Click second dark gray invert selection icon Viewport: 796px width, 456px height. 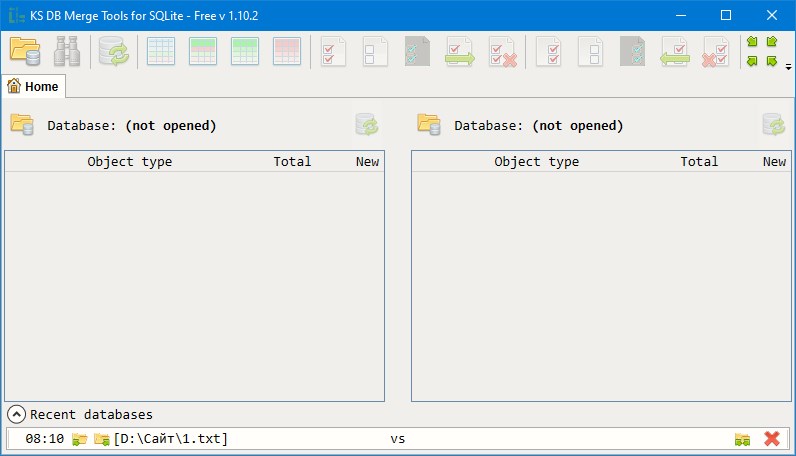(633, 51)
